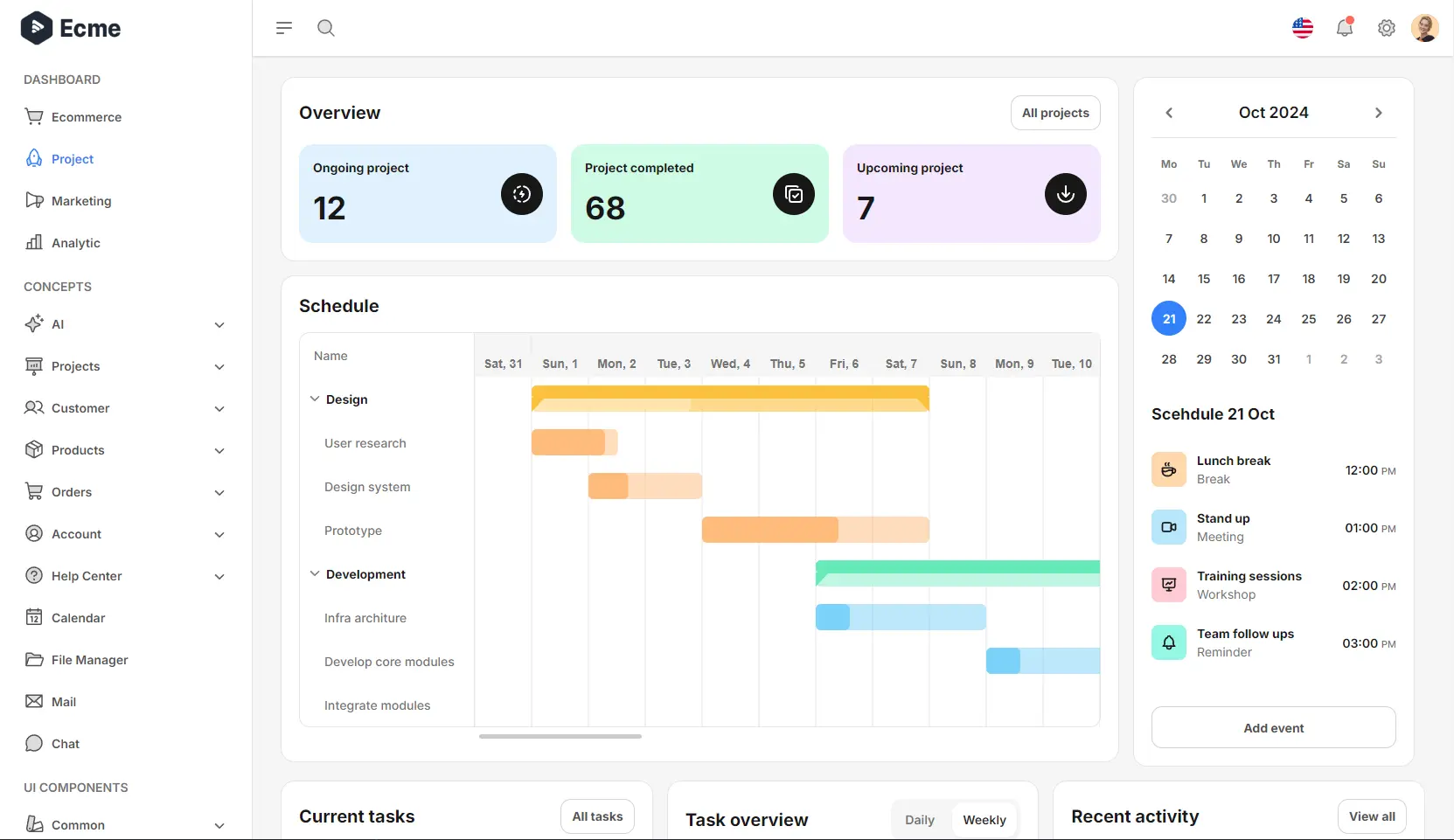Image resolution: width=1454 pixels, height=840 pixels.
Task: Collapse the Design group in the schedule
Action: click(314, 399)
